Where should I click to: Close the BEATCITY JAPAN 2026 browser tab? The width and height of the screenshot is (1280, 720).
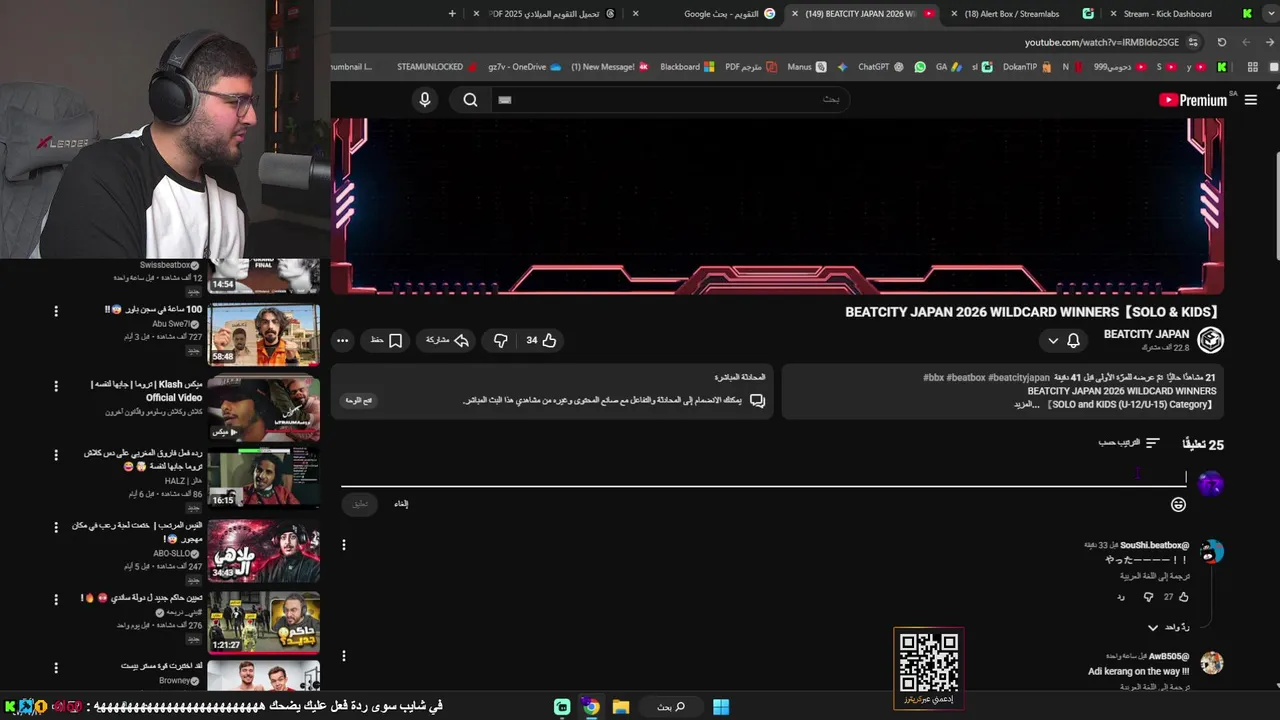pyautogui.click(x=795, y=14)
